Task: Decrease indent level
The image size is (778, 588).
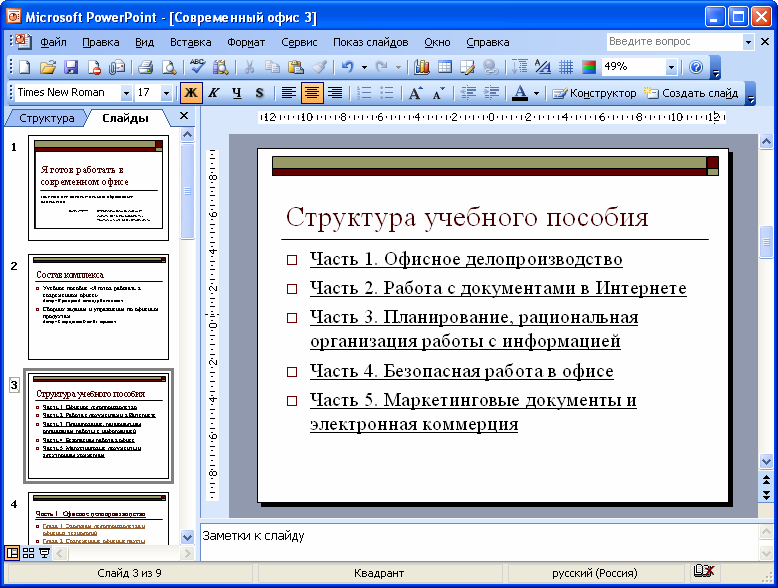Action: pos(468,93)
